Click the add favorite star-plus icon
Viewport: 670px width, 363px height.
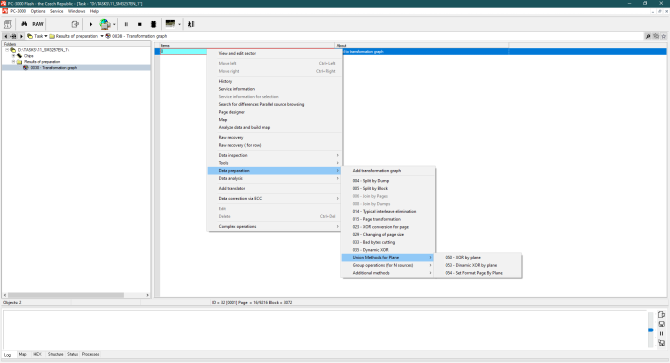pos(656,36)
